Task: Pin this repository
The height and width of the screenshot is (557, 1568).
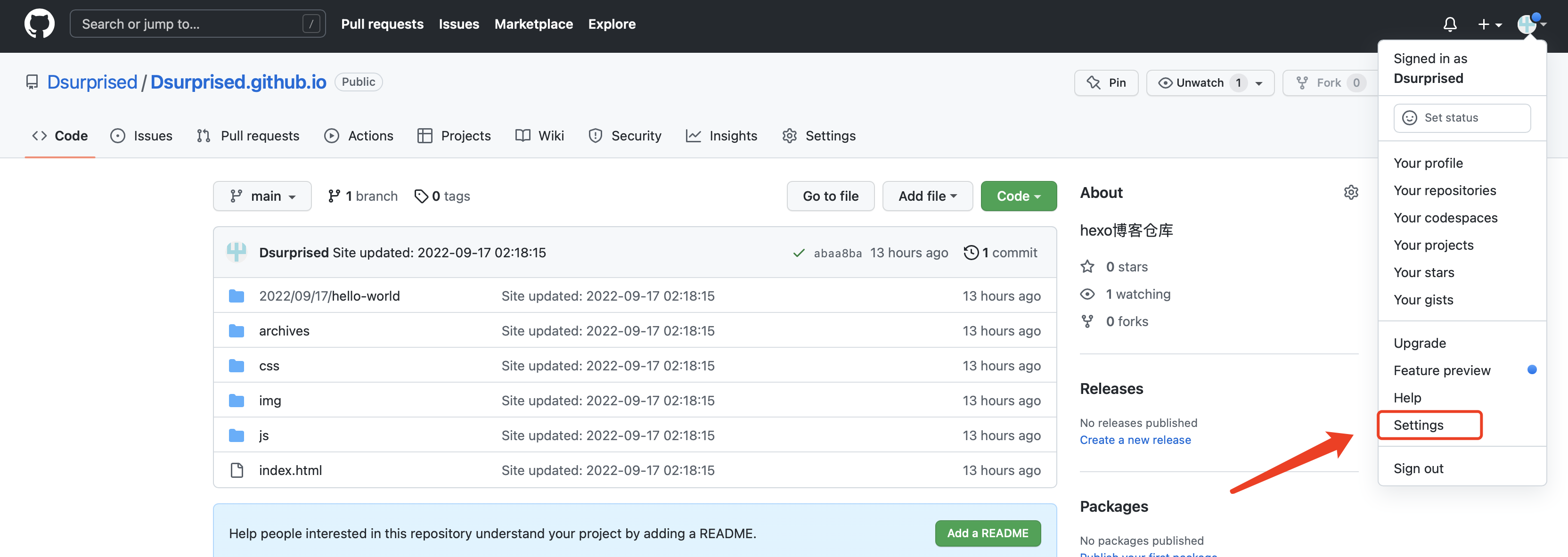Action: pyautogui.click(x=1106, y=83)
